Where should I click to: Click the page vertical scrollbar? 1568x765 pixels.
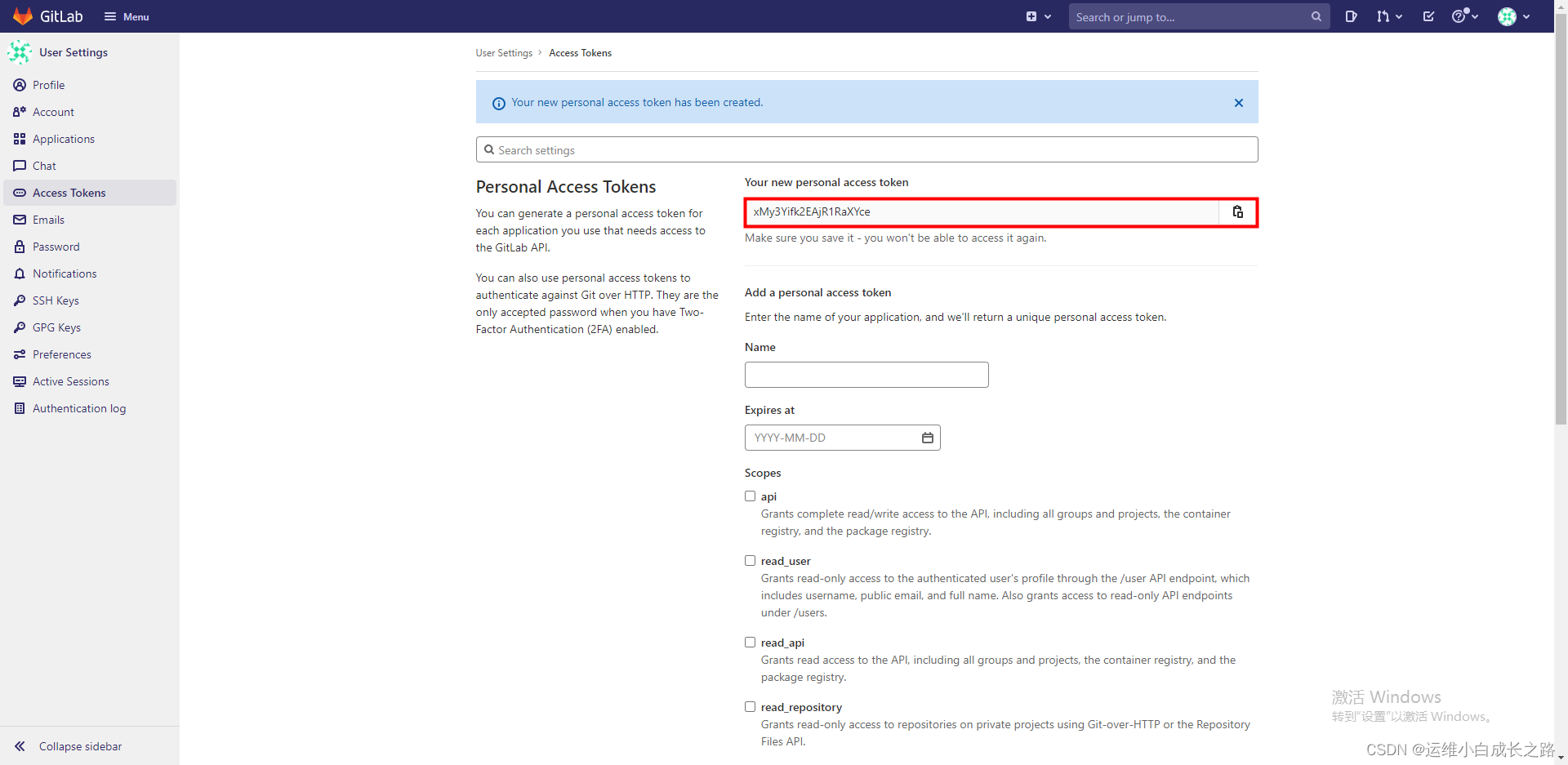(1561, 220)
